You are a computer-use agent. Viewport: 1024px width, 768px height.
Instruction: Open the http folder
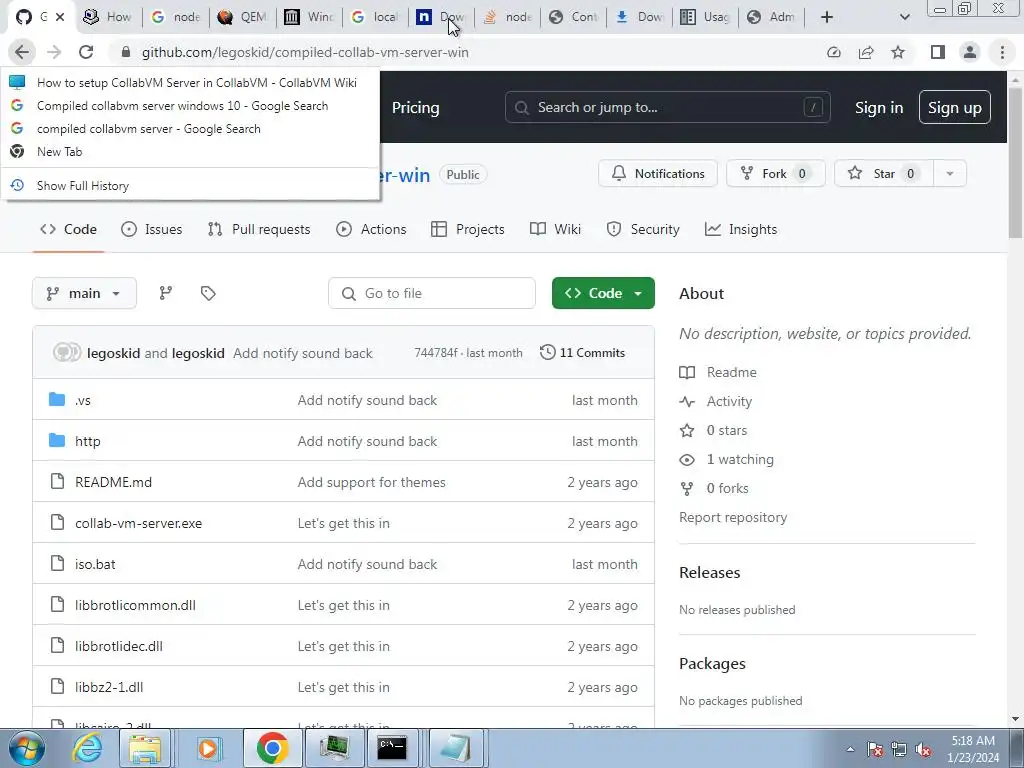(88, 441)
